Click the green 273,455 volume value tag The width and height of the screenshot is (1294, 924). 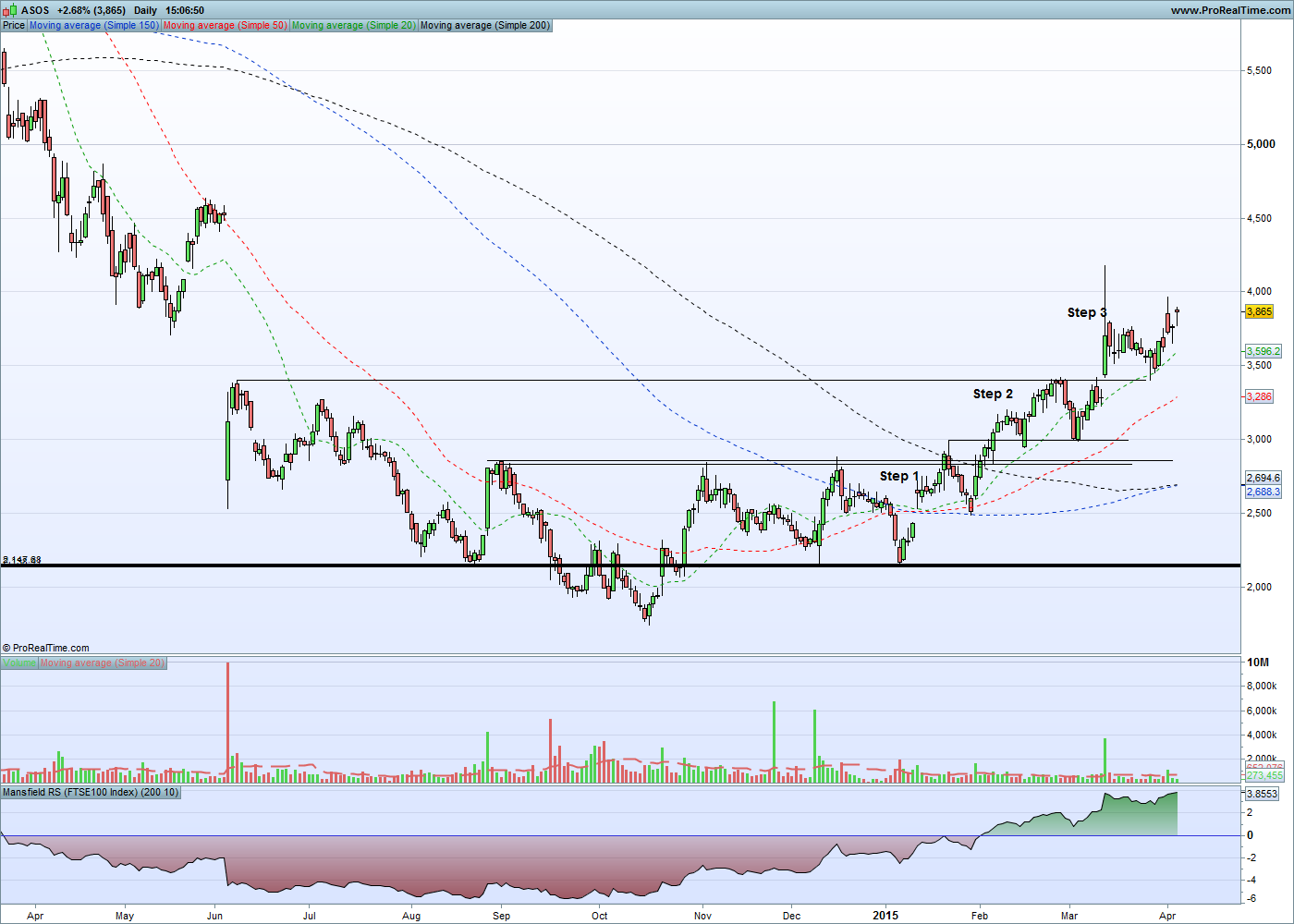point(1263,776)
